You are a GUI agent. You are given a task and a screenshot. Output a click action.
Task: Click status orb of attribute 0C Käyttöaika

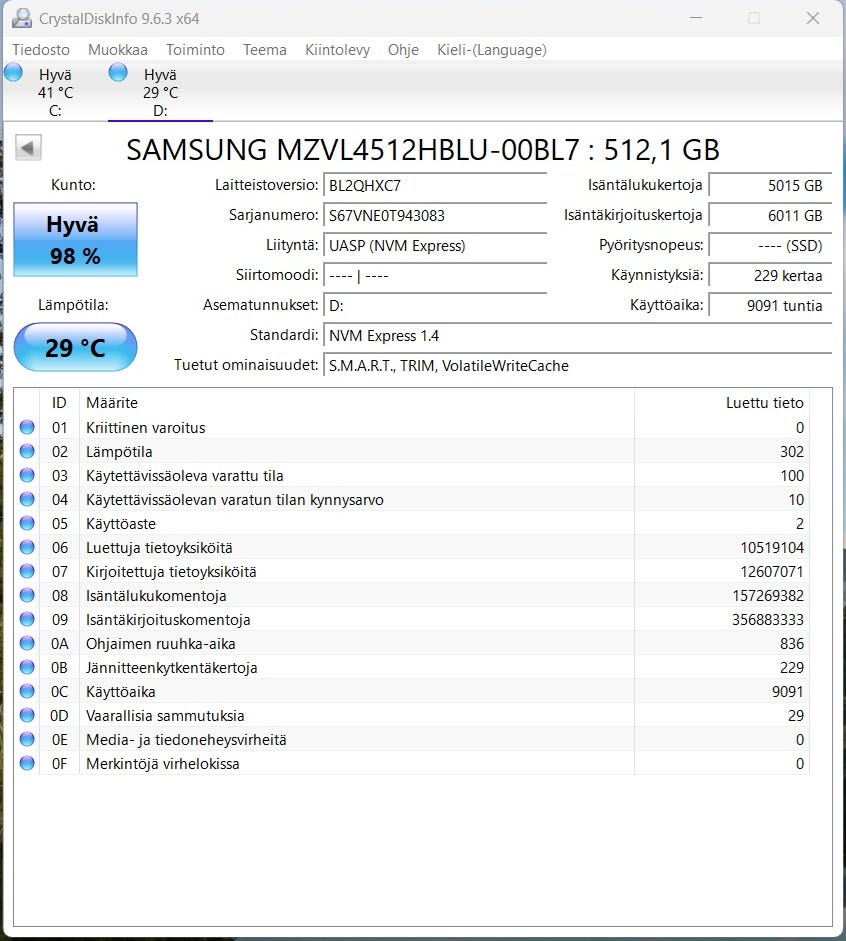point(27,691)
